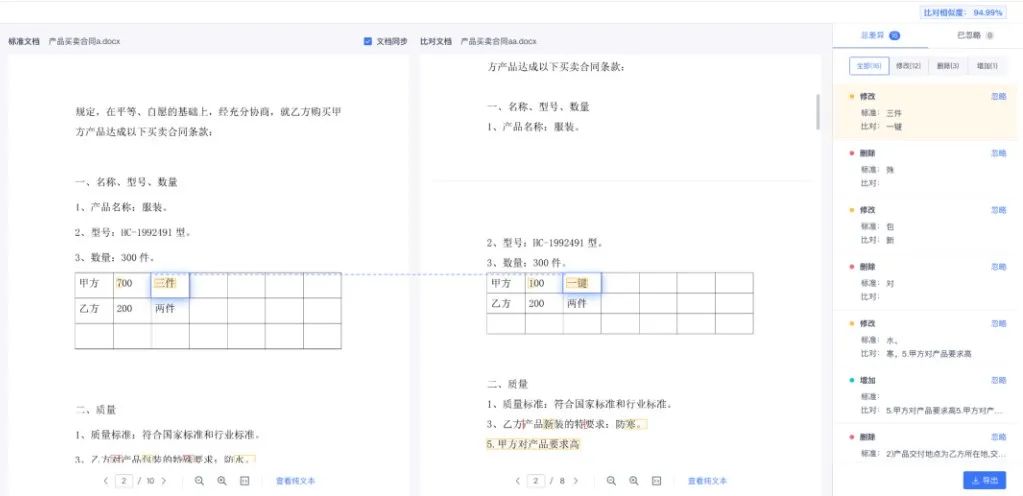Filter differences by 增加(1)

(x=986, y=66)
